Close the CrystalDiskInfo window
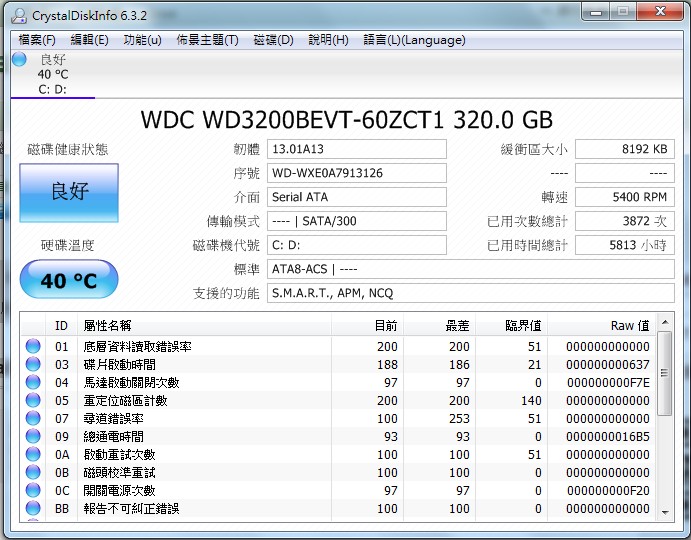Viewport: 691px width, 540px height. (660, 11)
